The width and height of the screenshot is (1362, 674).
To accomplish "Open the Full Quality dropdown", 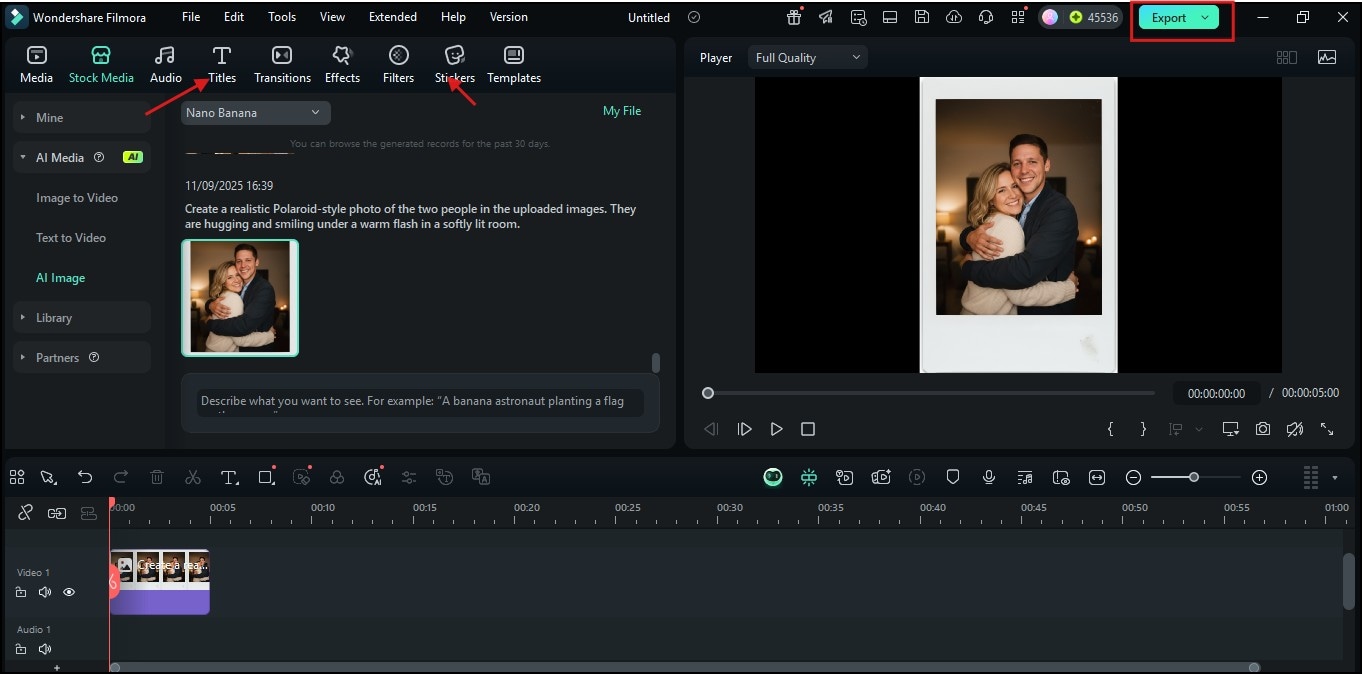I will click(x=807, y=57).
